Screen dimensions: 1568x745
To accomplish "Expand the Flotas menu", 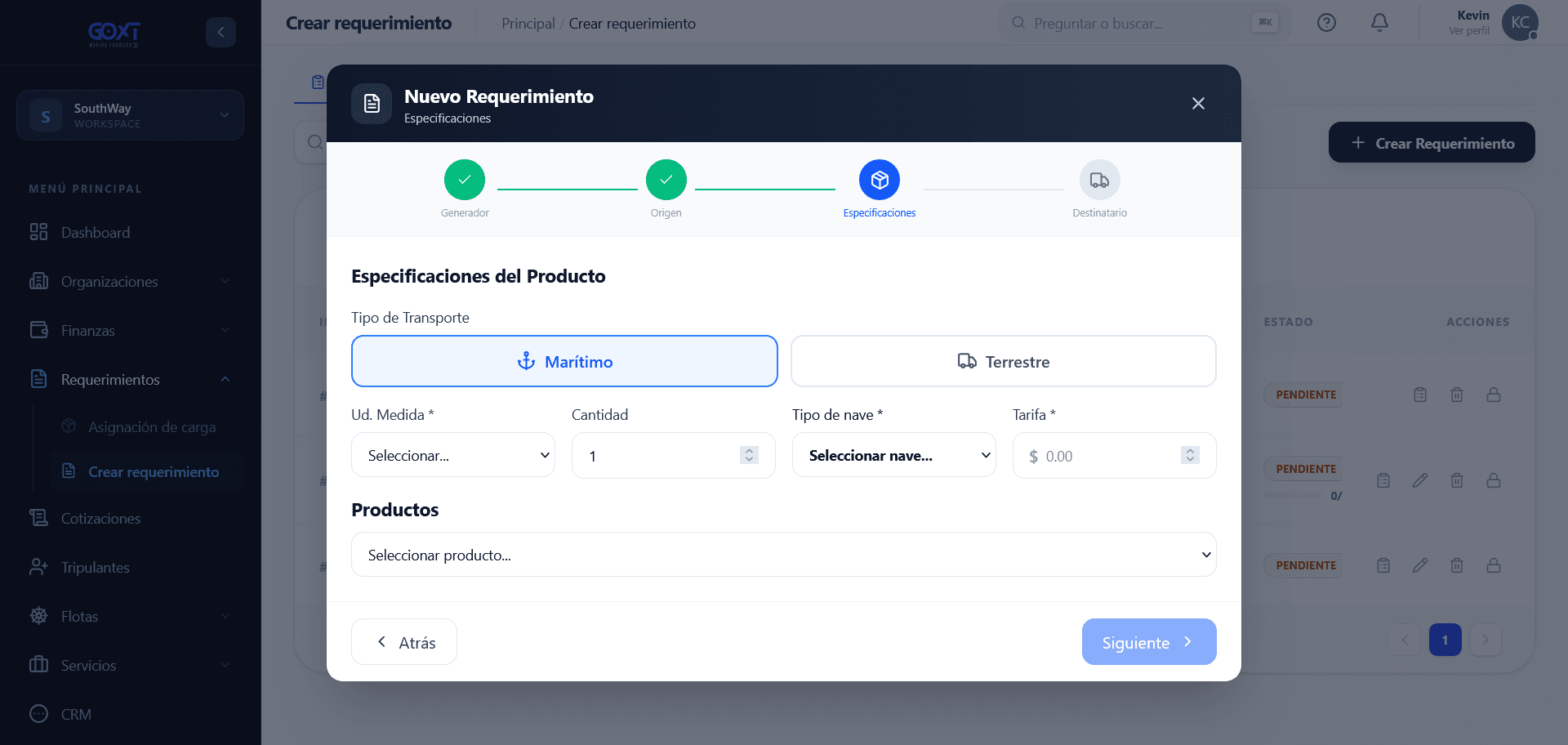I will (130, 617).
